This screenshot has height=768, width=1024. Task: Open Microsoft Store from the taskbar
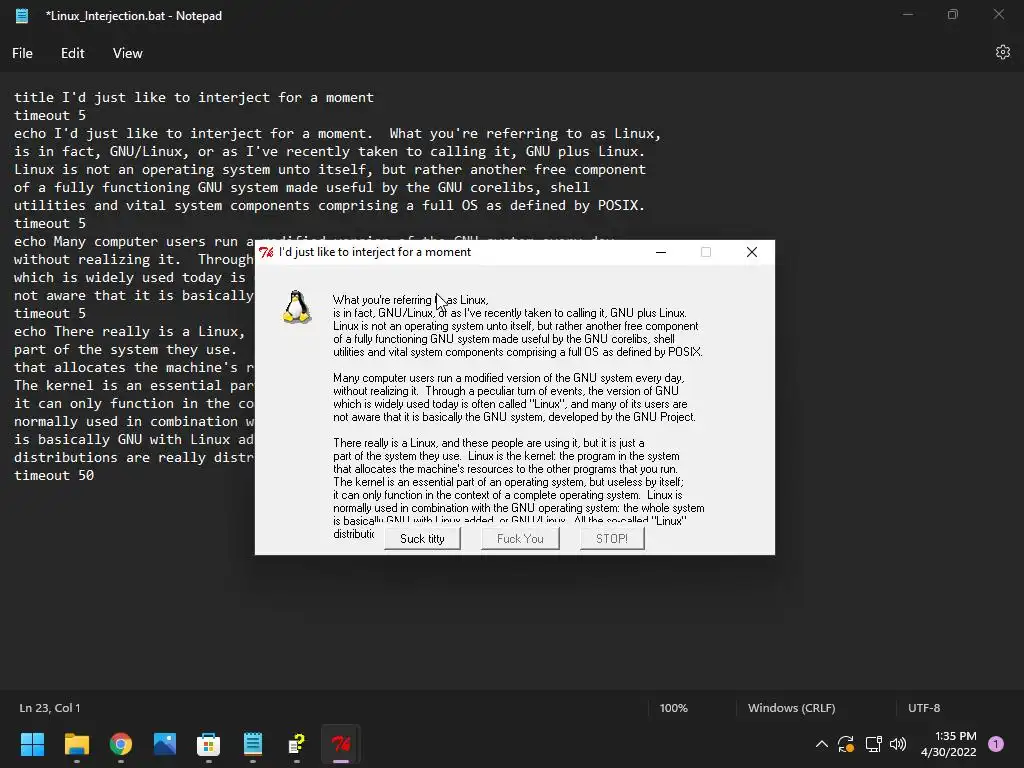pyautogui.click(x=208, y=744)
